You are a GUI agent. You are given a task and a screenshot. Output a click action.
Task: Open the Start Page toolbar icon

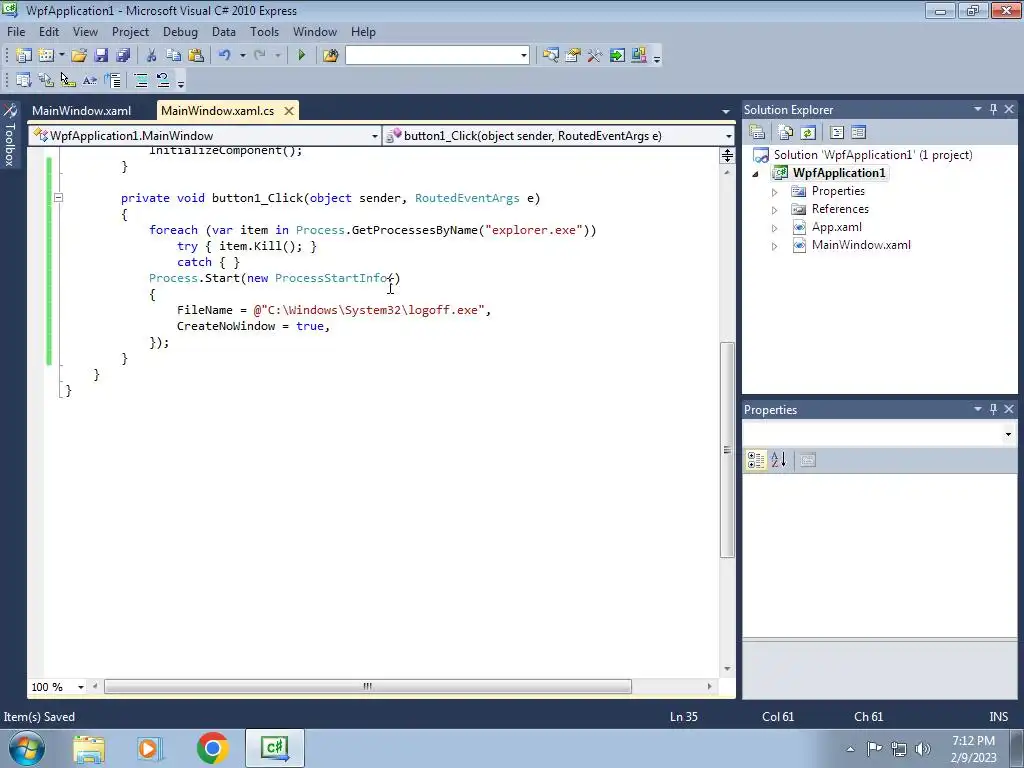617,56
